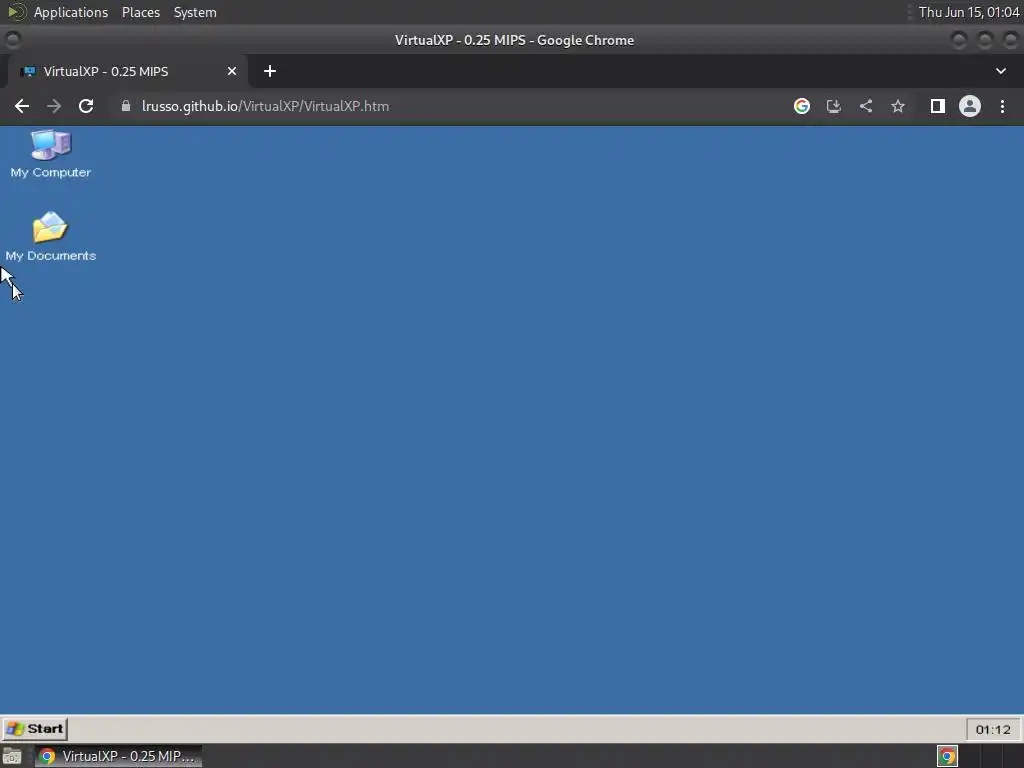Reload the VirtualXP page
Screen dimensions: 1024x768
pos(86,106)
